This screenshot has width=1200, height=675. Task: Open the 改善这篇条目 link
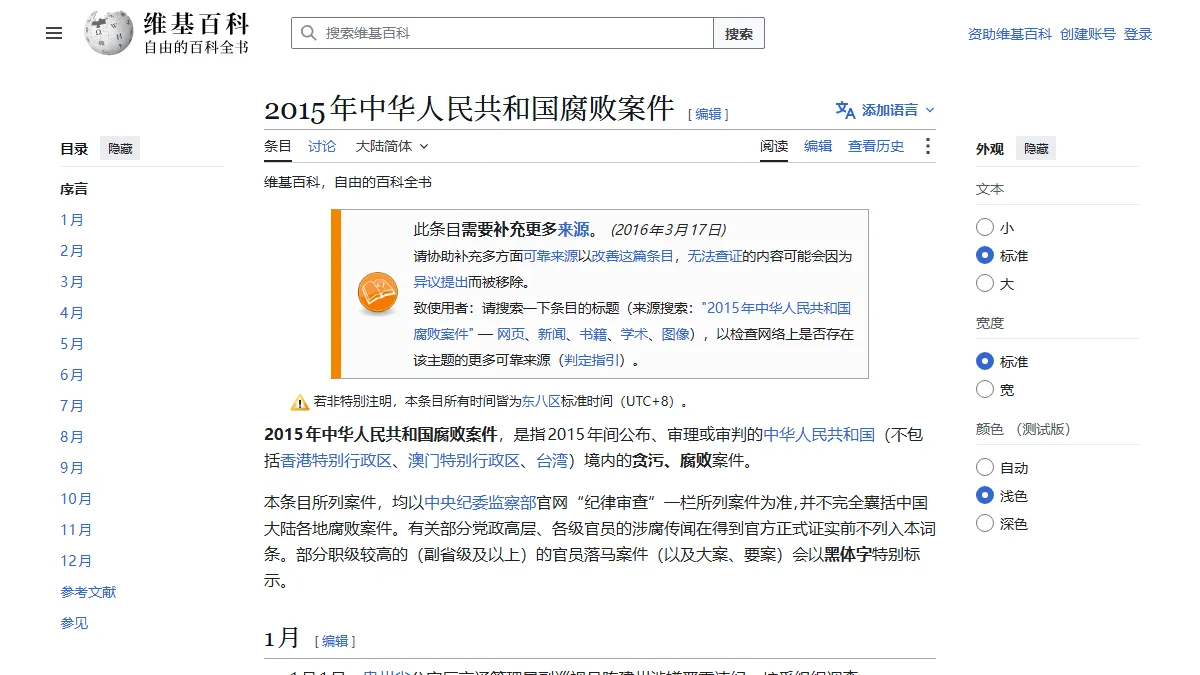pyautogui.click(x=633, y=256)
